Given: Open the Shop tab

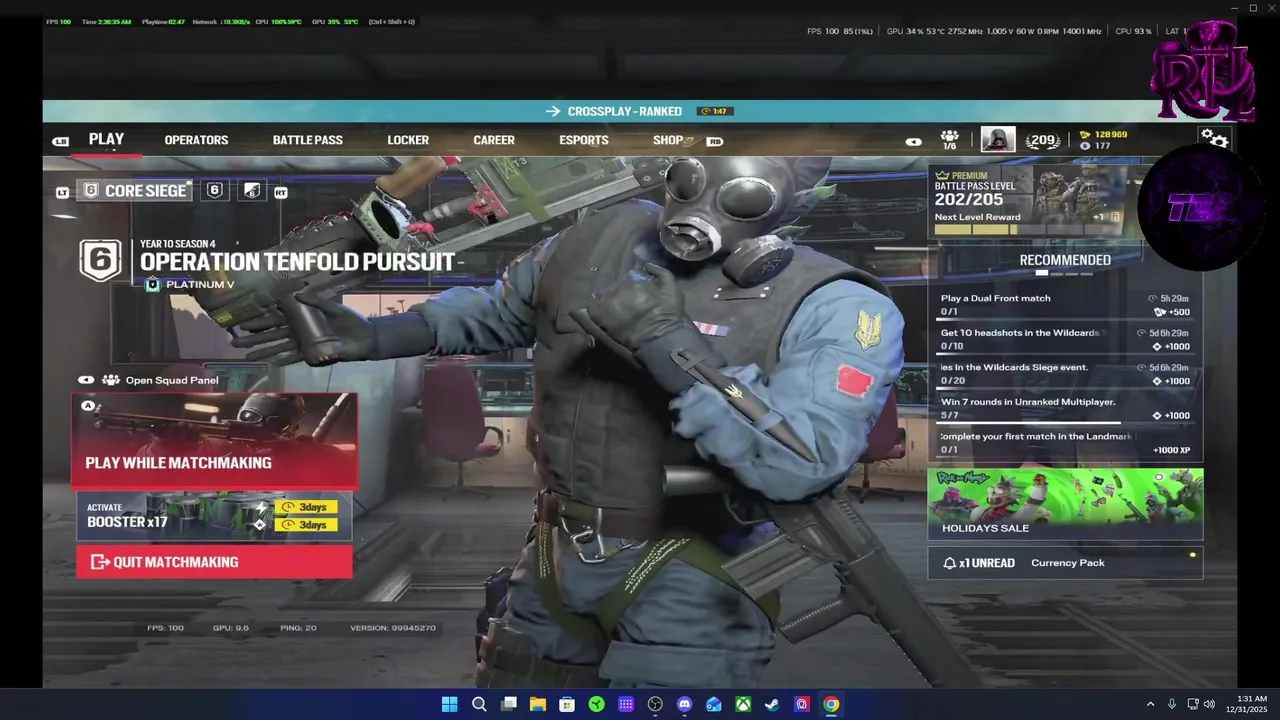Looking at the screenshot, I should tap(668, 140).
